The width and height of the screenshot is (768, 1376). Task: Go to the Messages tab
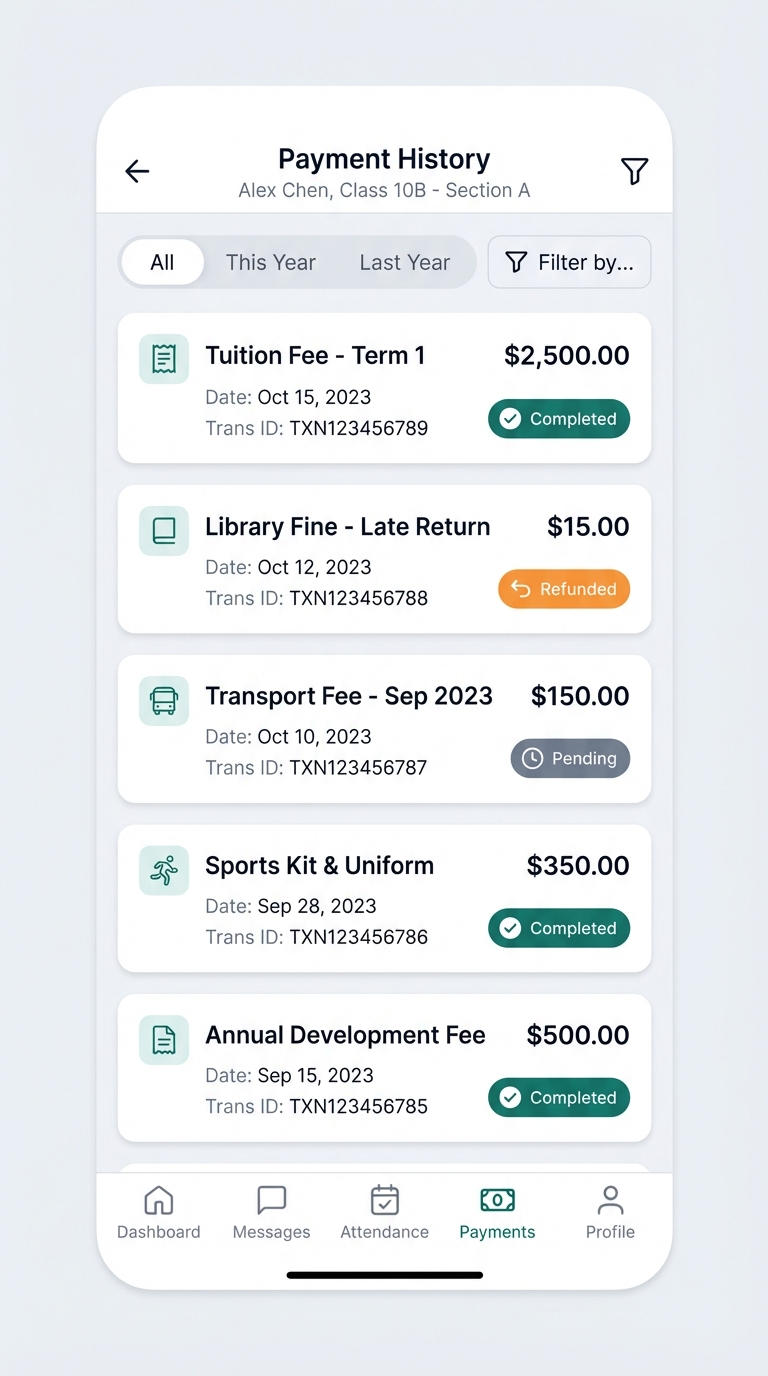tap(271, 1212)
